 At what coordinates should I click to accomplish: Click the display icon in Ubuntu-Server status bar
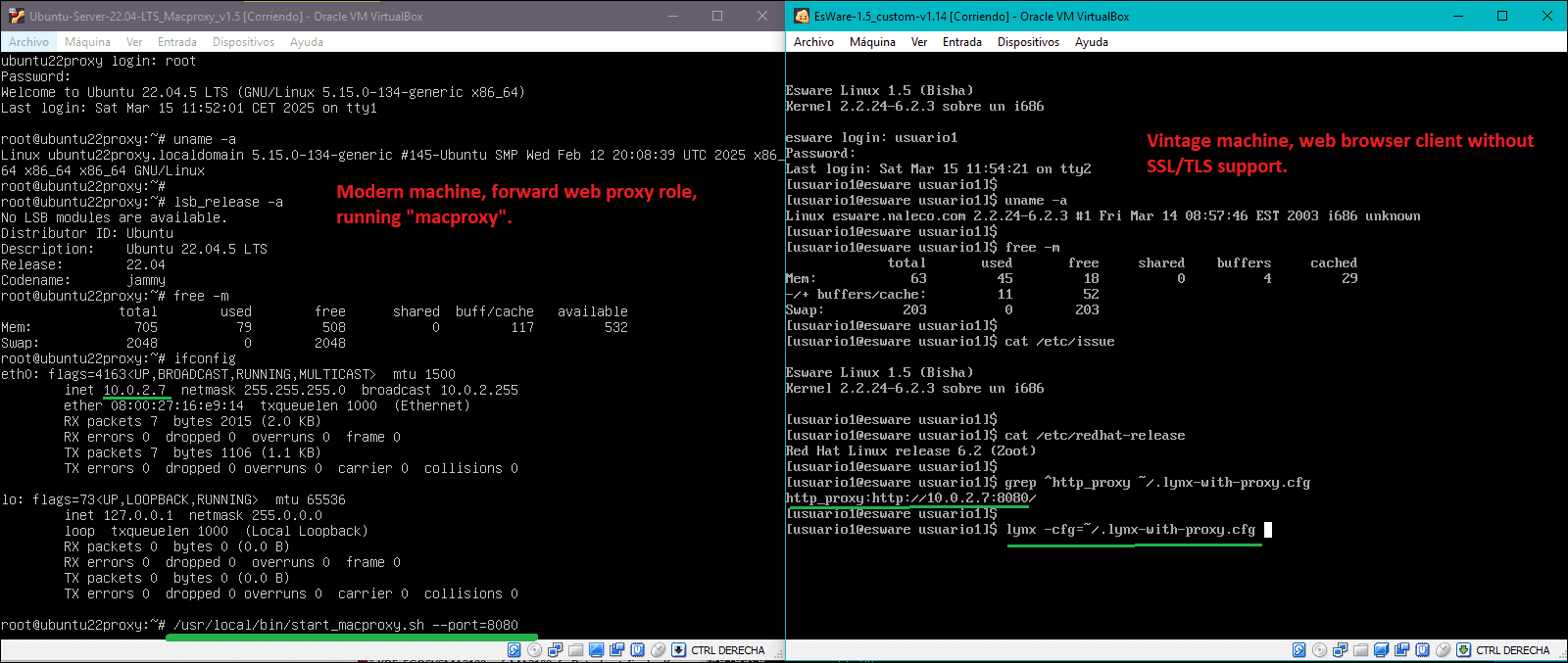(596, 649)
